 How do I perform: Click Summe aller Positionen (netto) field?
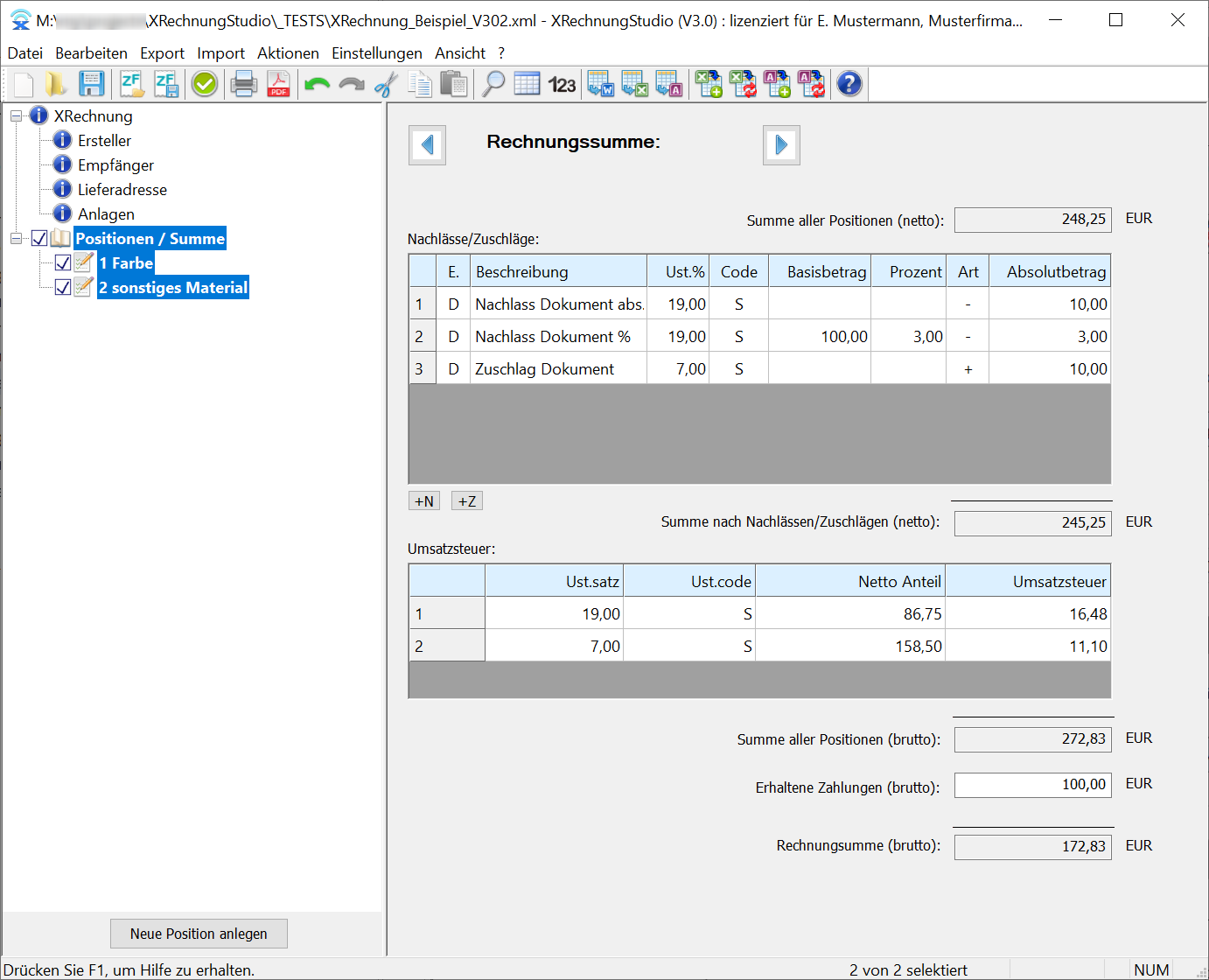tap(1032, 220)
